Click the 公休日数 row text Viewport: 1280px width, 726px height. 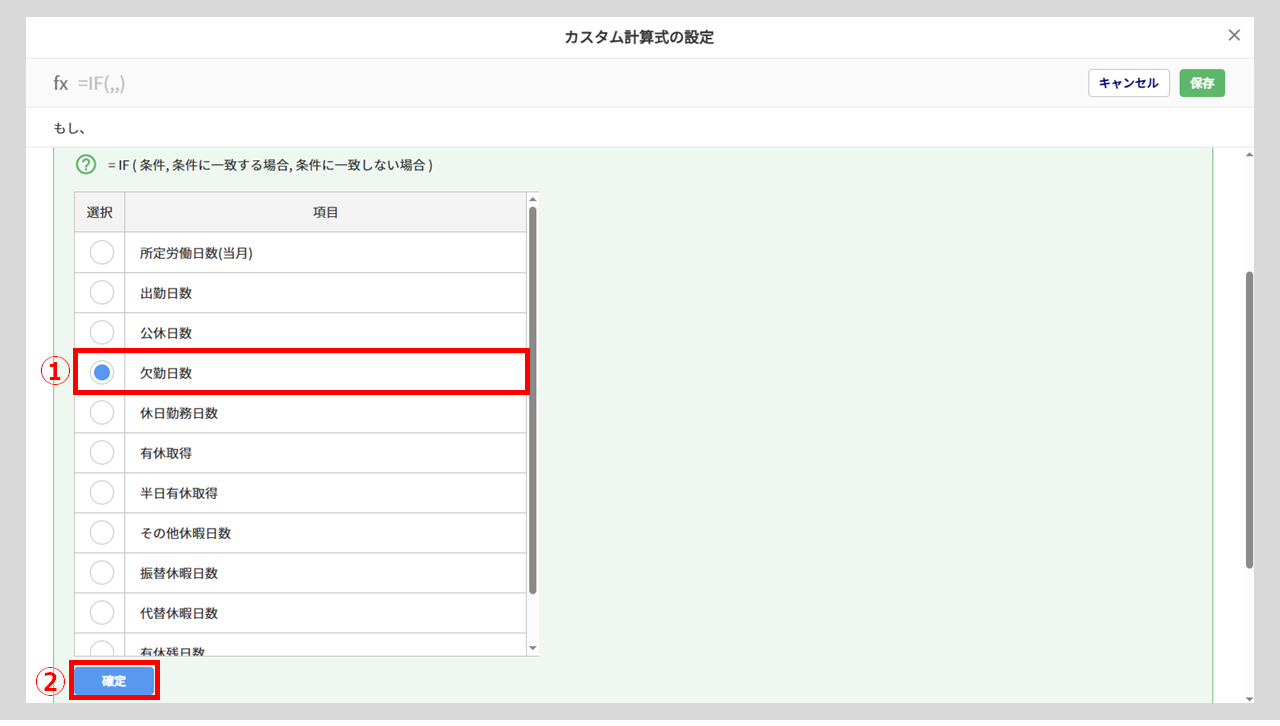166,333
